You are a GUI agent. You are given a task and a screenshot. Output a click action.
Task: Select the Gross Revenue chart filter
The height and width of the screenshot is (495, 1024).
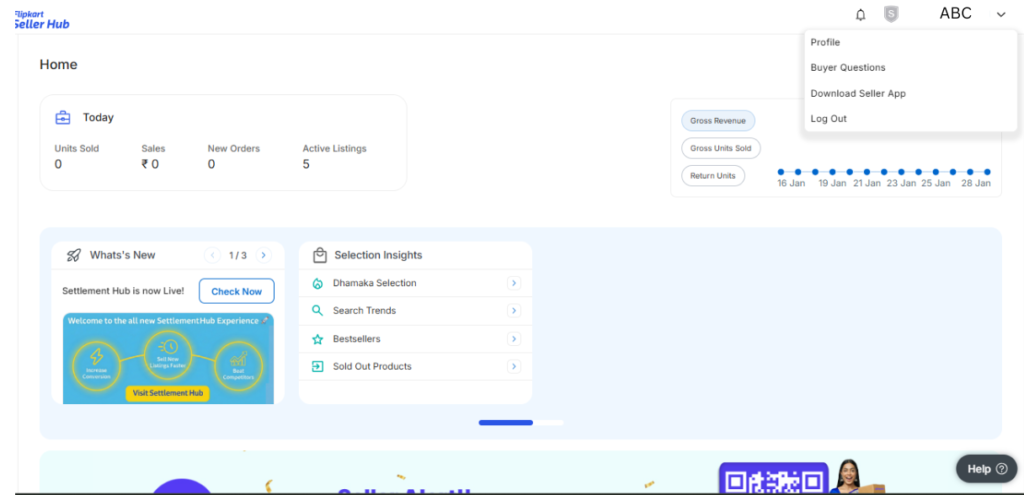[718, 121]
